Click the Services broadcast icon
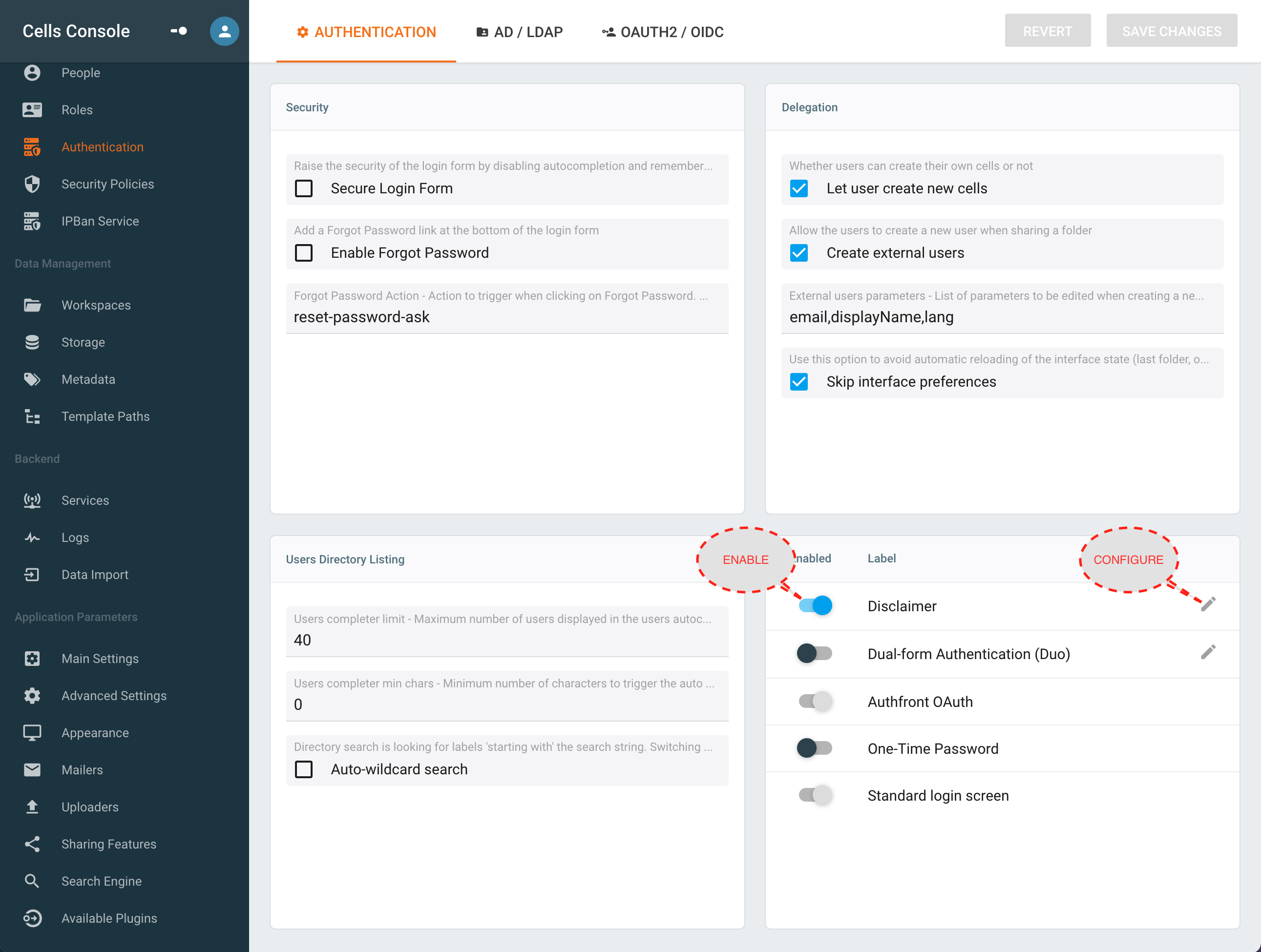1261x952 pixels. (x=32, y=500)
